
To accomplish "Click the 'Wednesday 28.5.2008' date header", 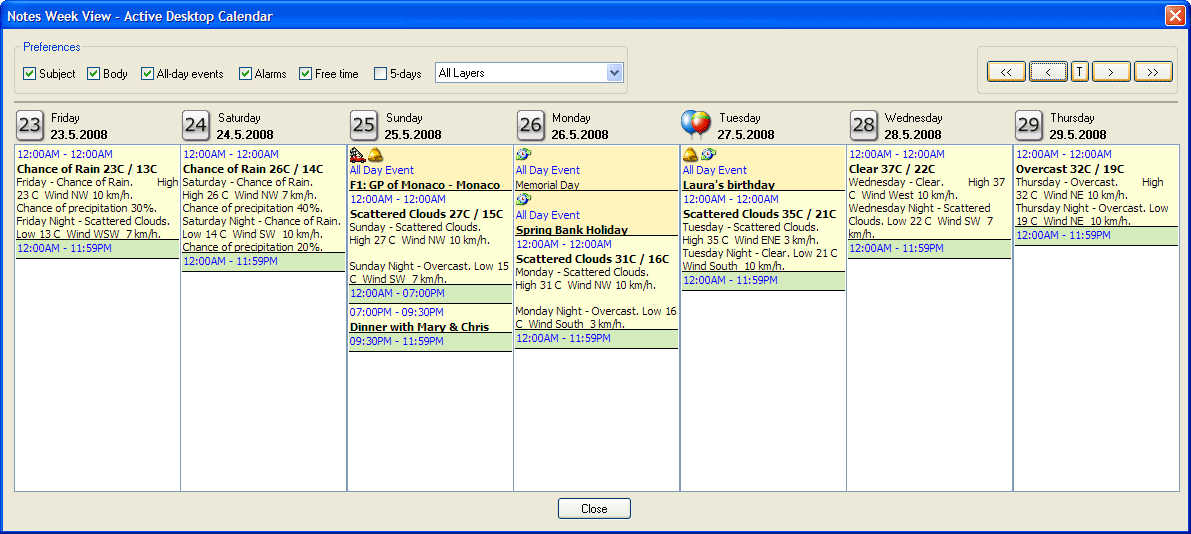I will click(x=913, y=126).
